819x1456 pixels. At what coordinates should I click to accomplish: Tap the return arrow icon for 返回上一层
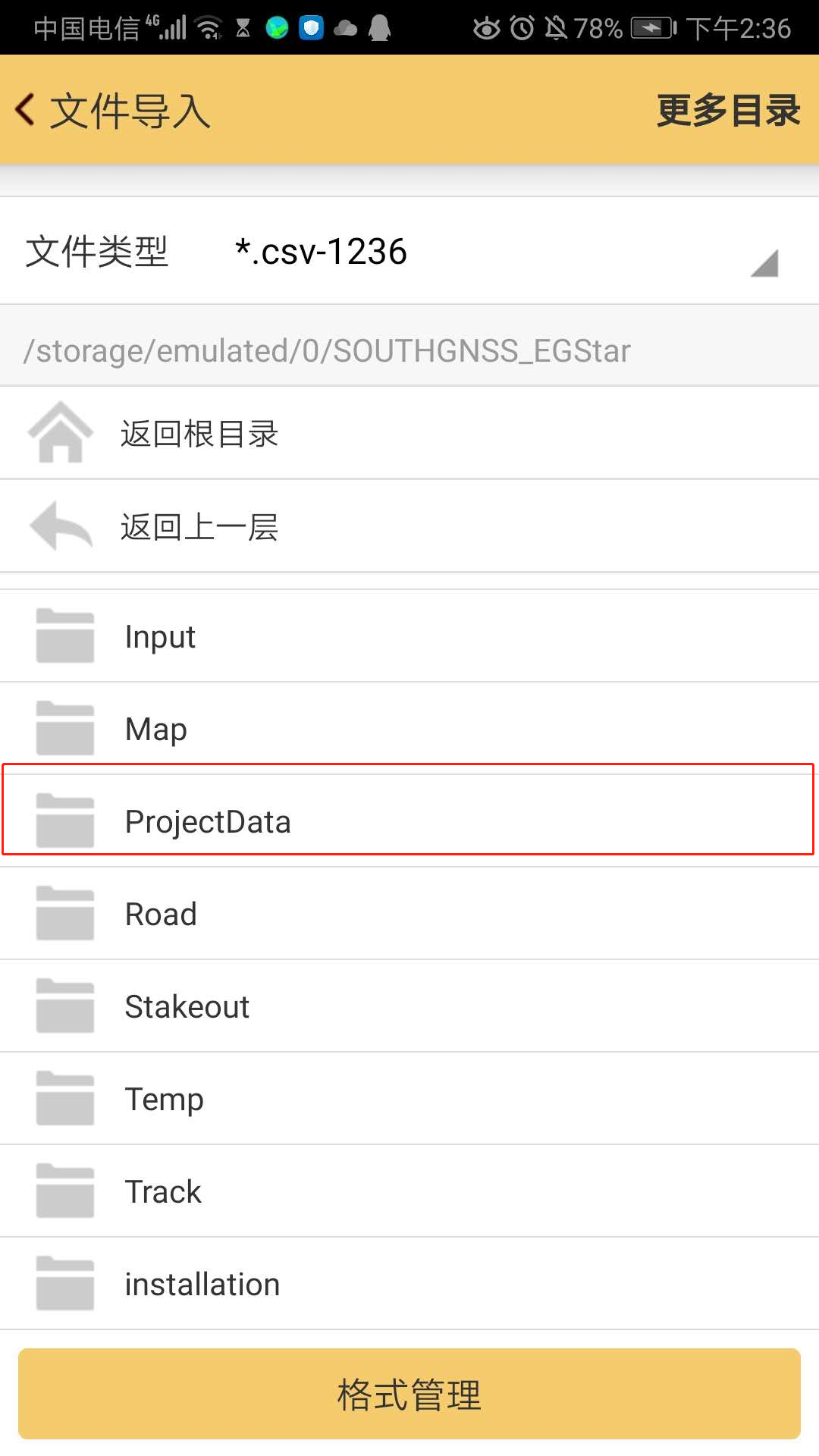[61, 526]
